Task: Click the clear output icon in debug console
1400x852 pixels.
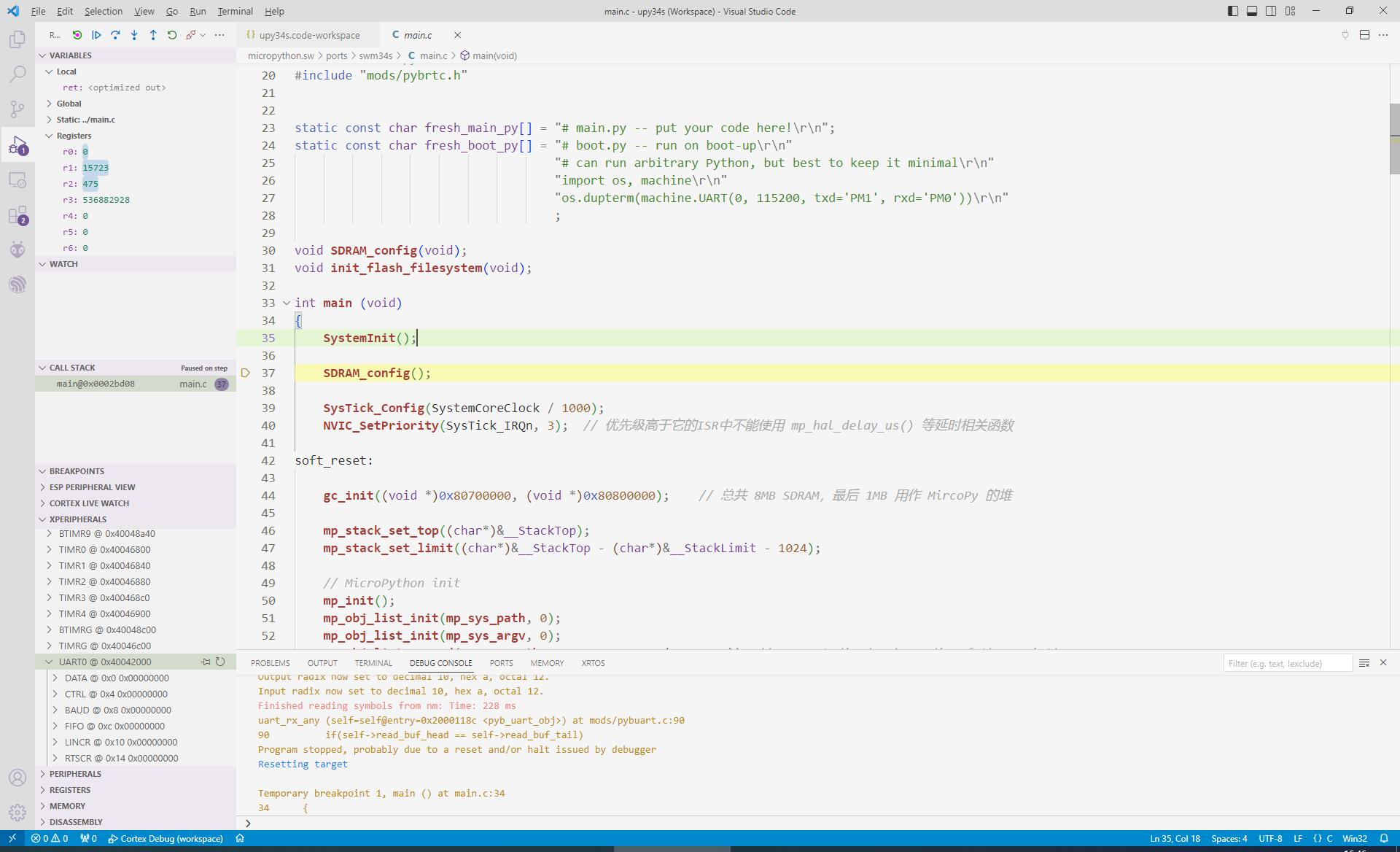Action: [x=1364, y=662]
